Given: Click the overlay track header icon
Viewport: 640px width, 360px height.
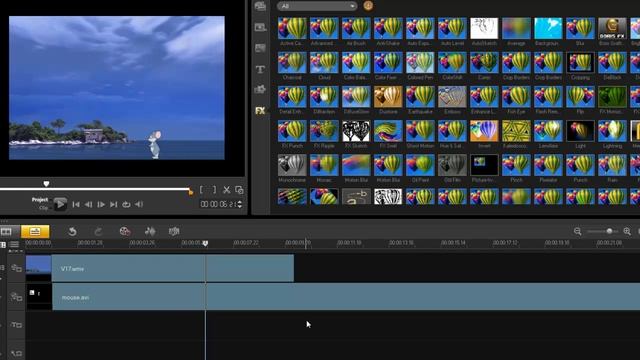Looking at the screenshot, I should (x=16, y=297).
